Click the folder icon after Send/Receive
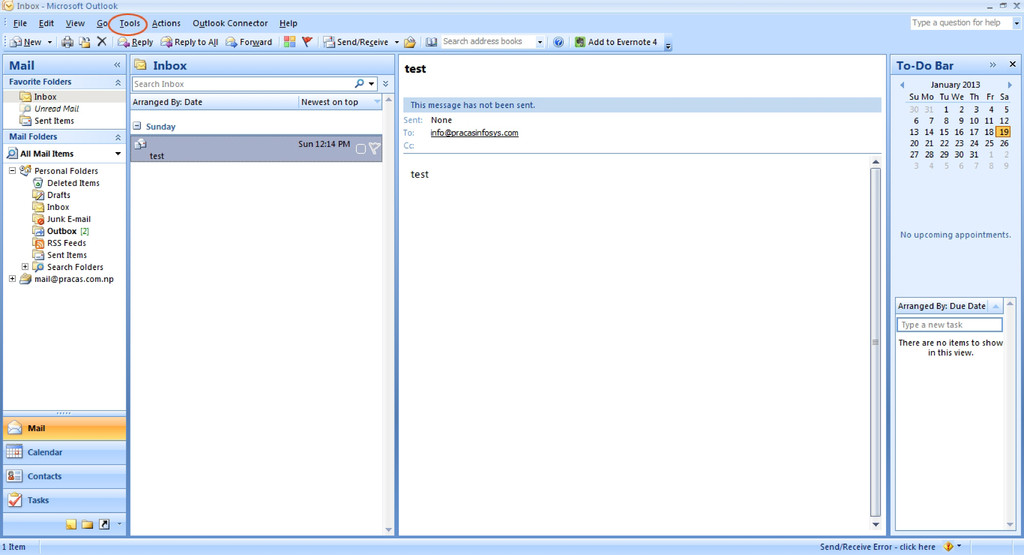The height and width of the screenshot is (555, 1024). (409, 42)
